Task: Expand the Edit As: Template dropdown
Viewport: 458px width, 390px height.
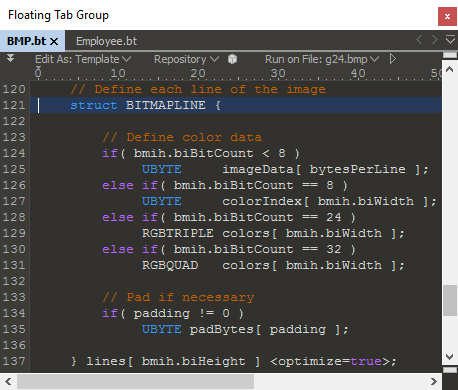Action: point(83,59)
